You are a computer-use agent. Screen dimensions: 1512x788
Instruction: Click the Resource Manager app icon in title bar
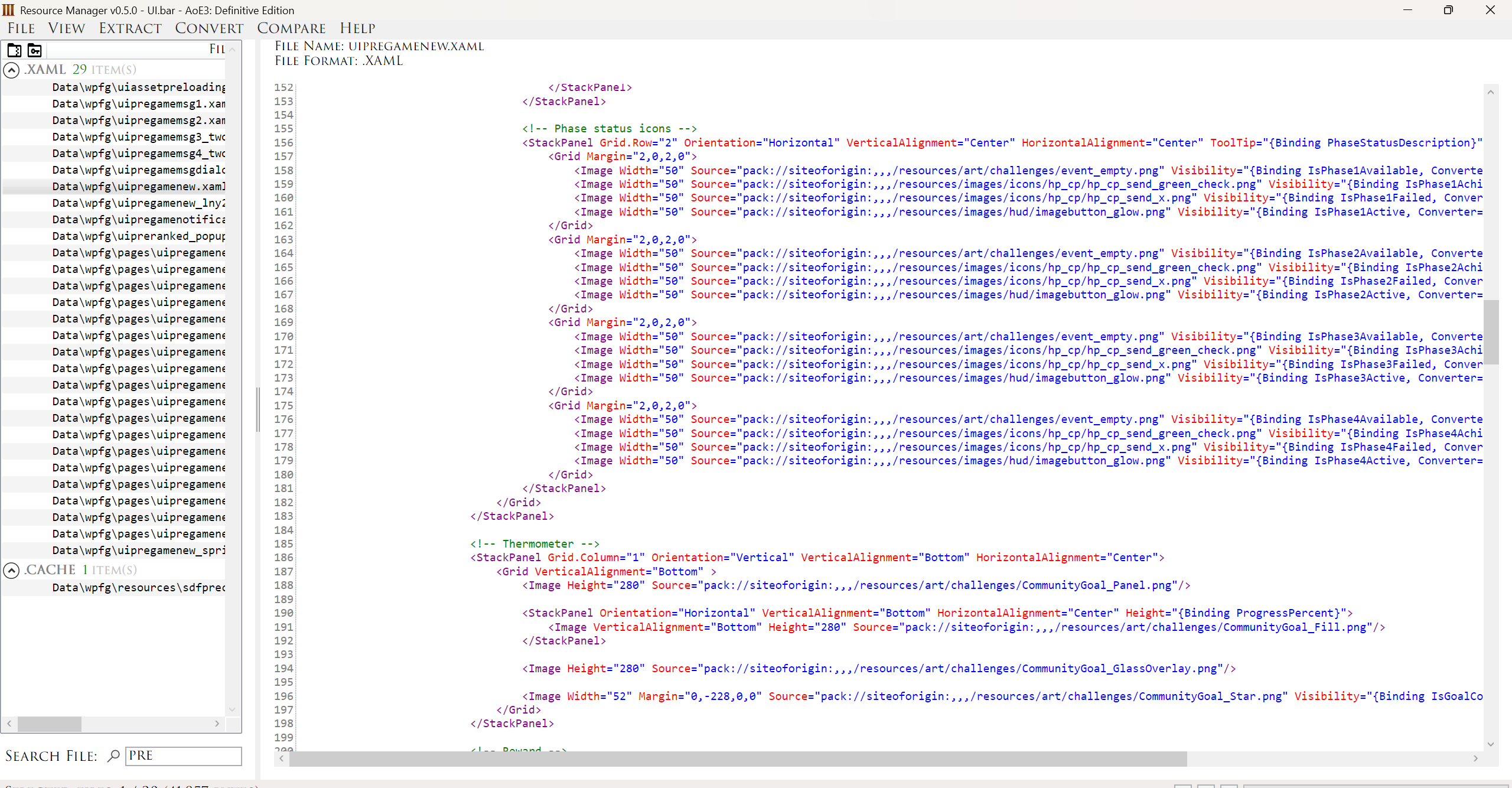point(8,10)
